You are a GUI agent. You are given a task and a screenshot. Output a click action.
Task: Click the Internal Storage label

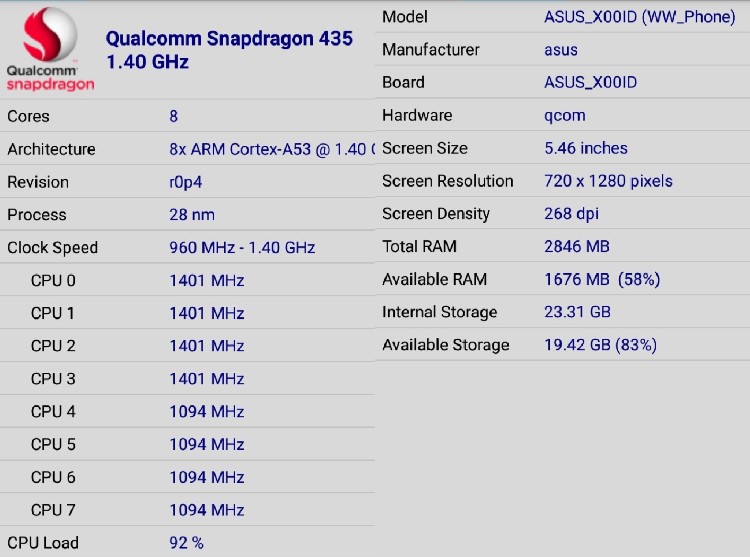click(x=440, y=313)
